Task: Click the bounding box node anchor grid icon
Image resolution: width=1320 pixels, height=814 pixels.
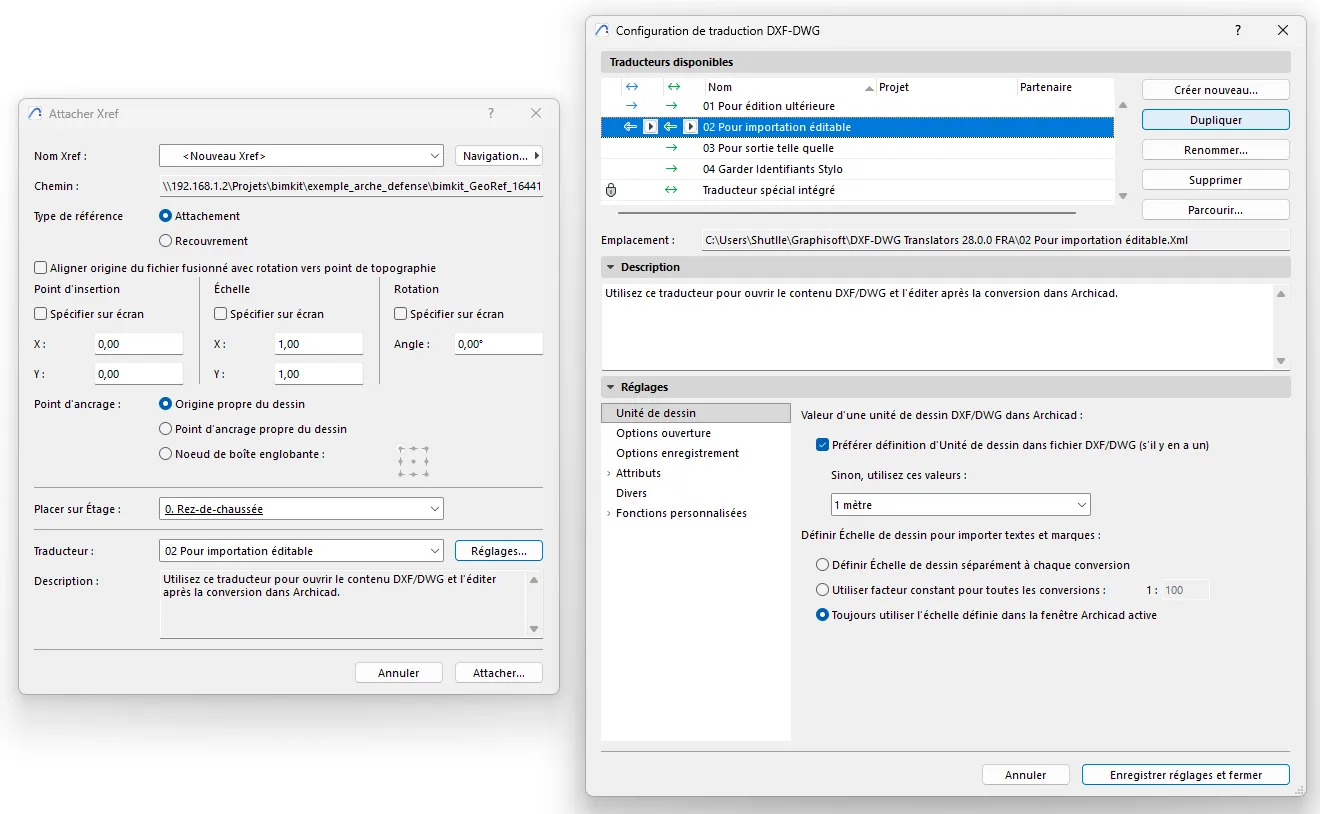Action: (x=413, y=461)
